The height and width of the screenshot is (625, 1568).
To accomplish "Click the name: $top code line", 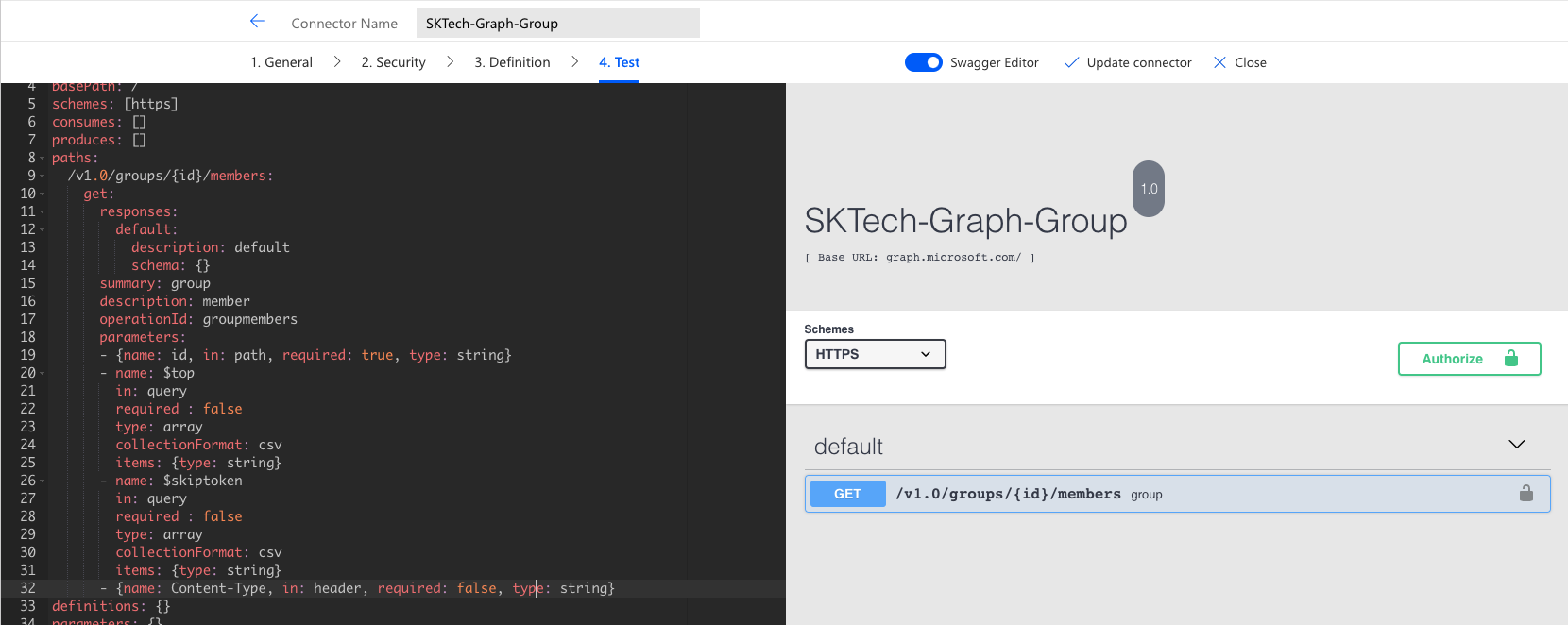I will pyautogui.click(x=147, y=373).
